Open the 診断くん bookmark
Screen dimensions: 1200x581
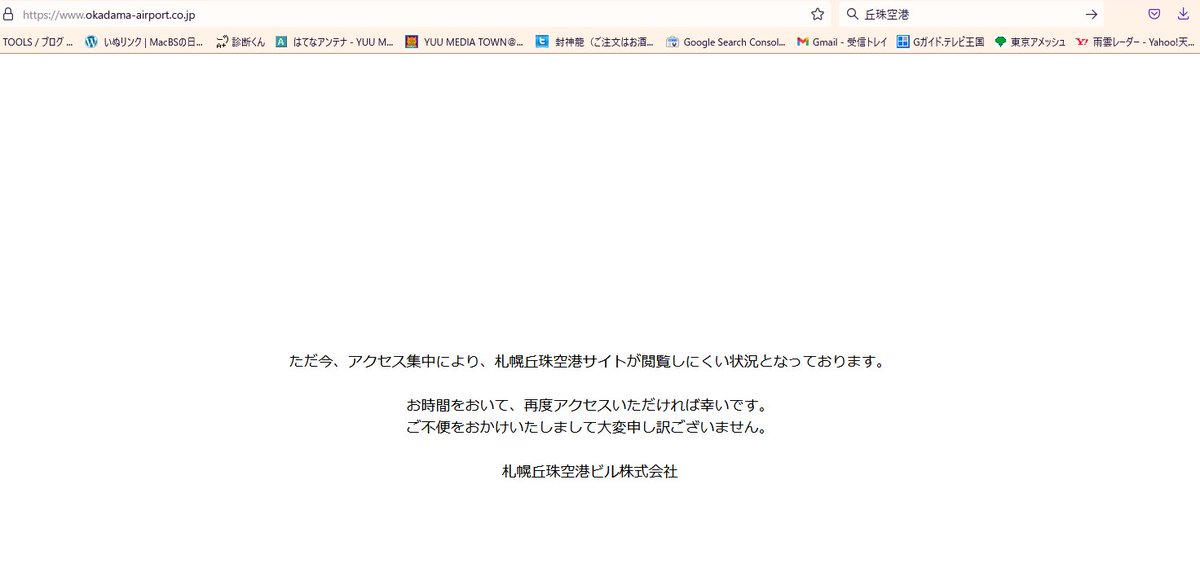pyautogui.click(x=241, y=42)
